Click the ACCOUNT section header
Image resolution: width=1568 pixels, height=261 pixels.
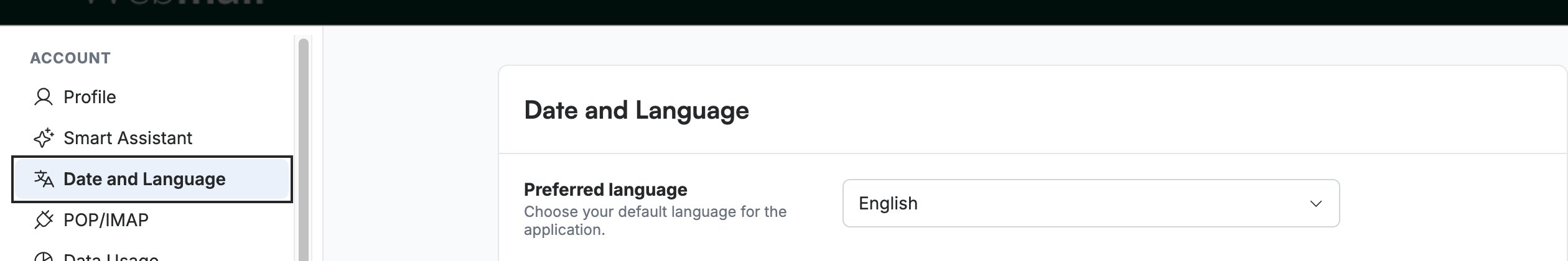click(70, 58)
